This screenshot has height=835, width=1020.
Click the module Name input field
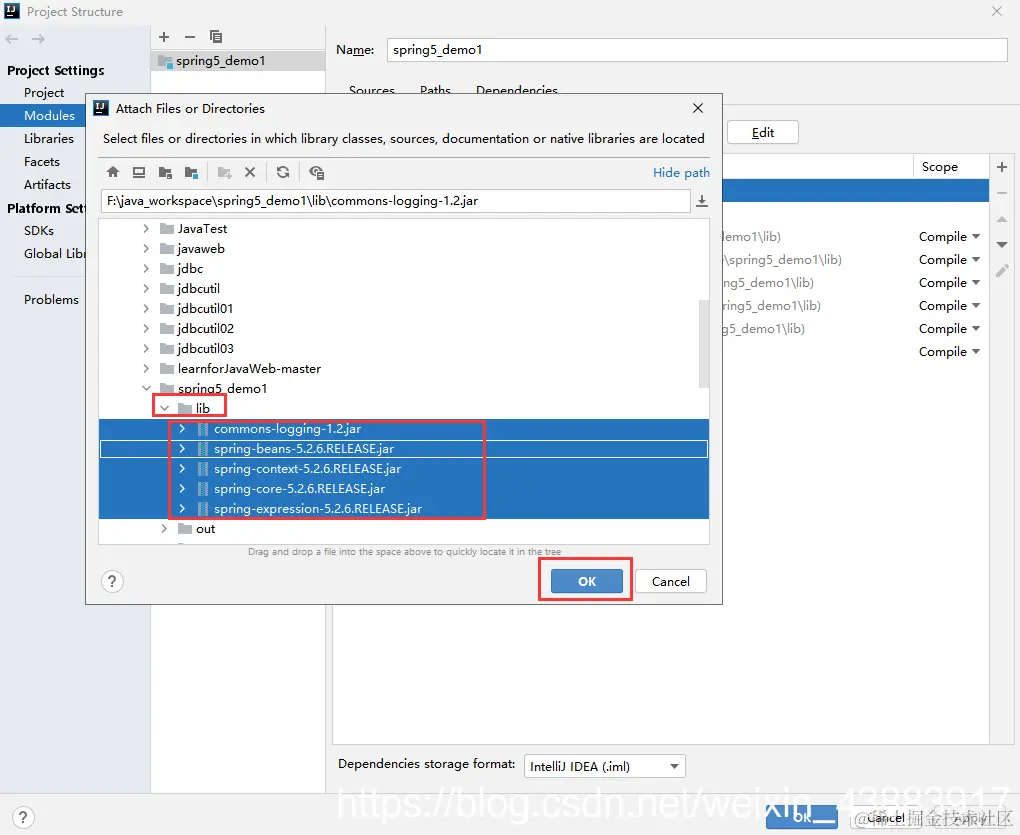coord(697,50)
